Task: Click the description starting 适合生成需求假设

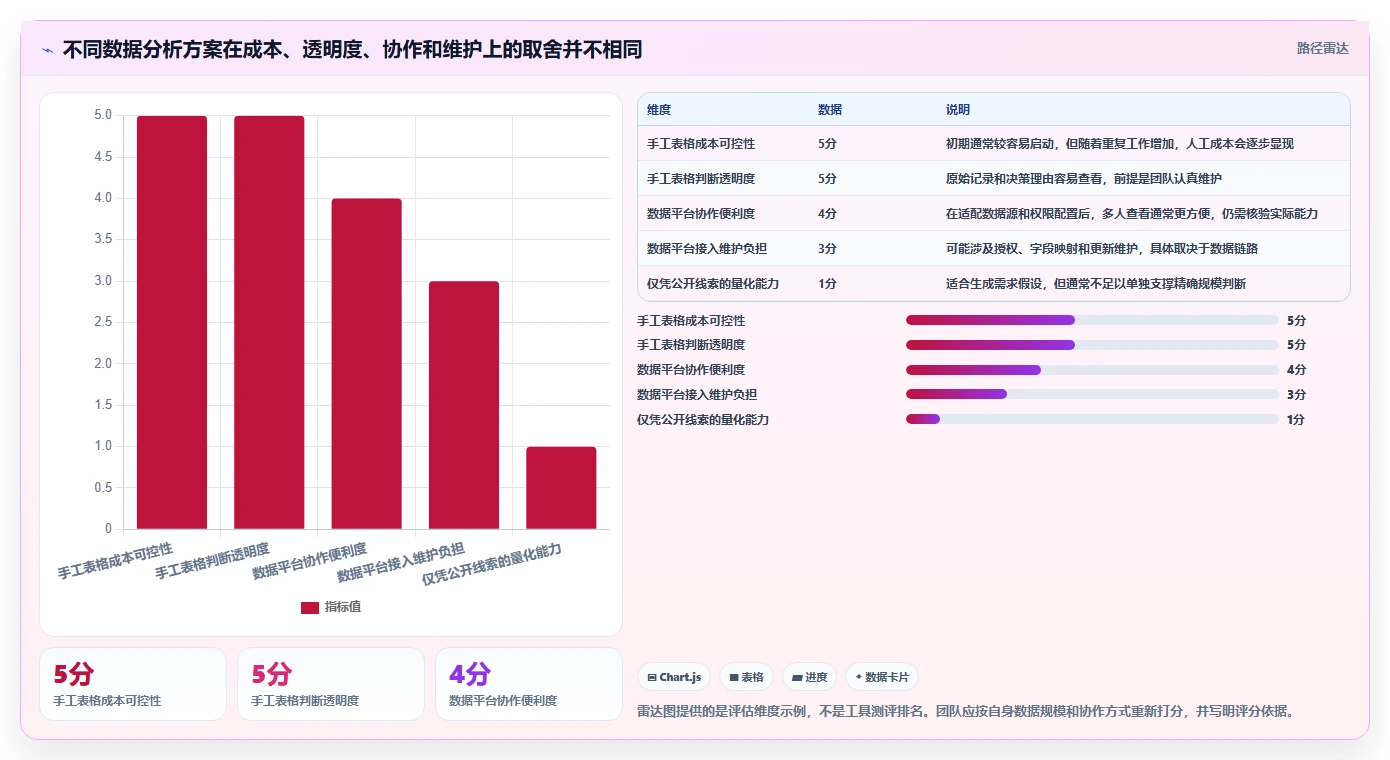Action: pyautogui.click(x=1096, y=284)
